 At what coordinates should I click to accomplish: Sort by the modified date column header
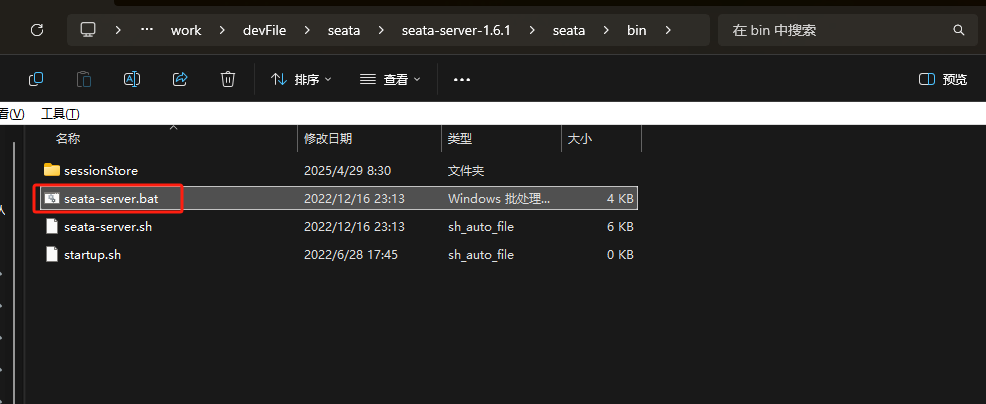[x=328, y=139]
